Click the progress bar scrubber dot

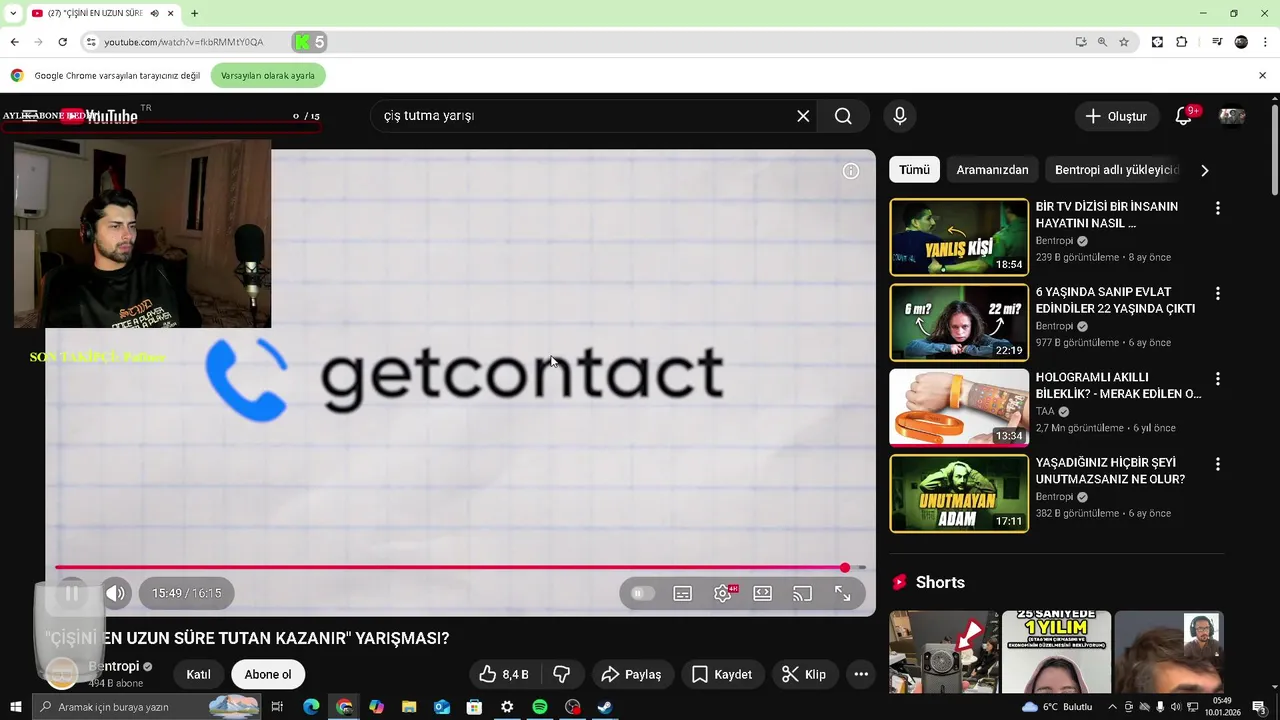point(845,568)
